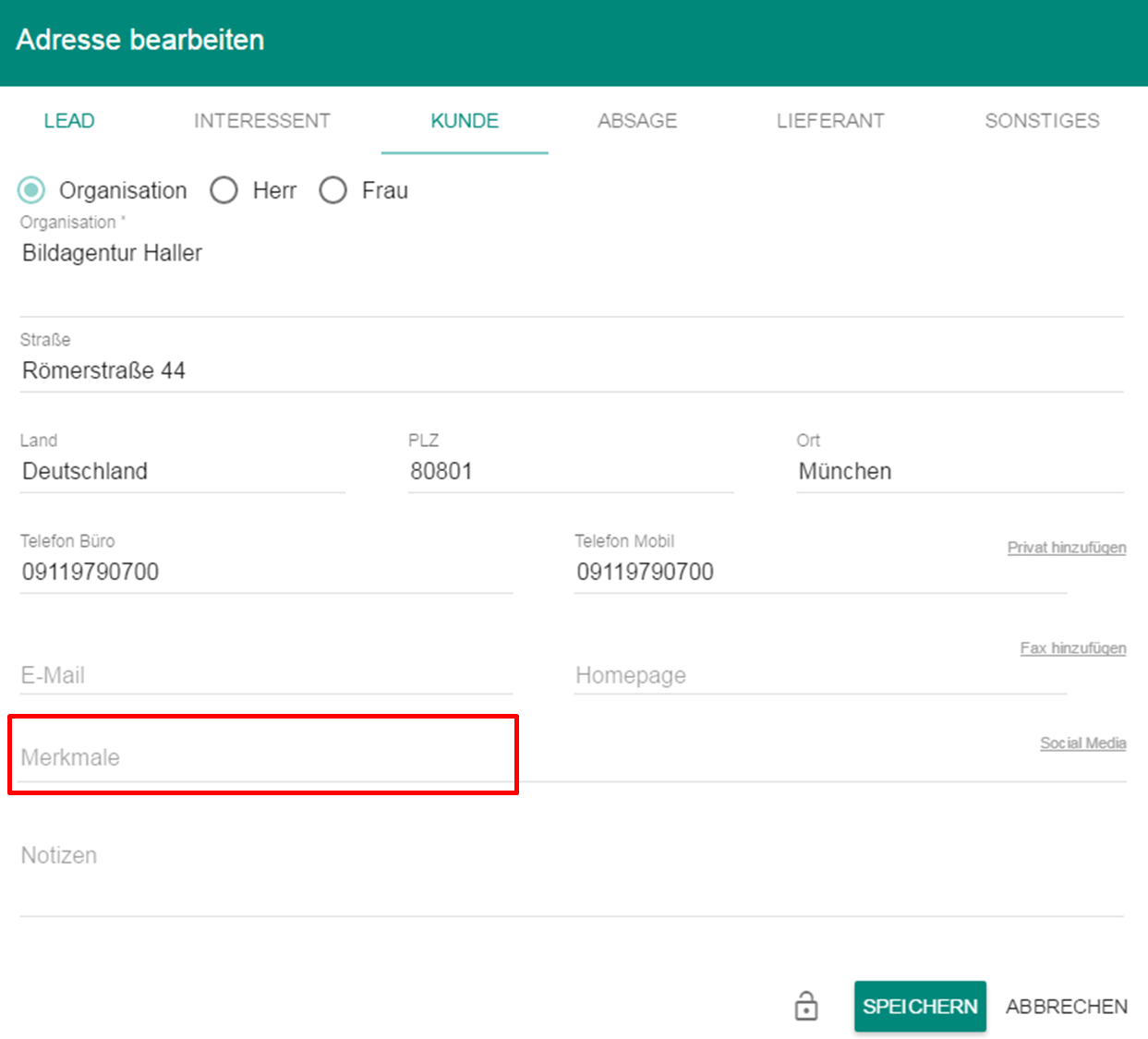Click the lock icon beside Speichern

[806, 1006]
